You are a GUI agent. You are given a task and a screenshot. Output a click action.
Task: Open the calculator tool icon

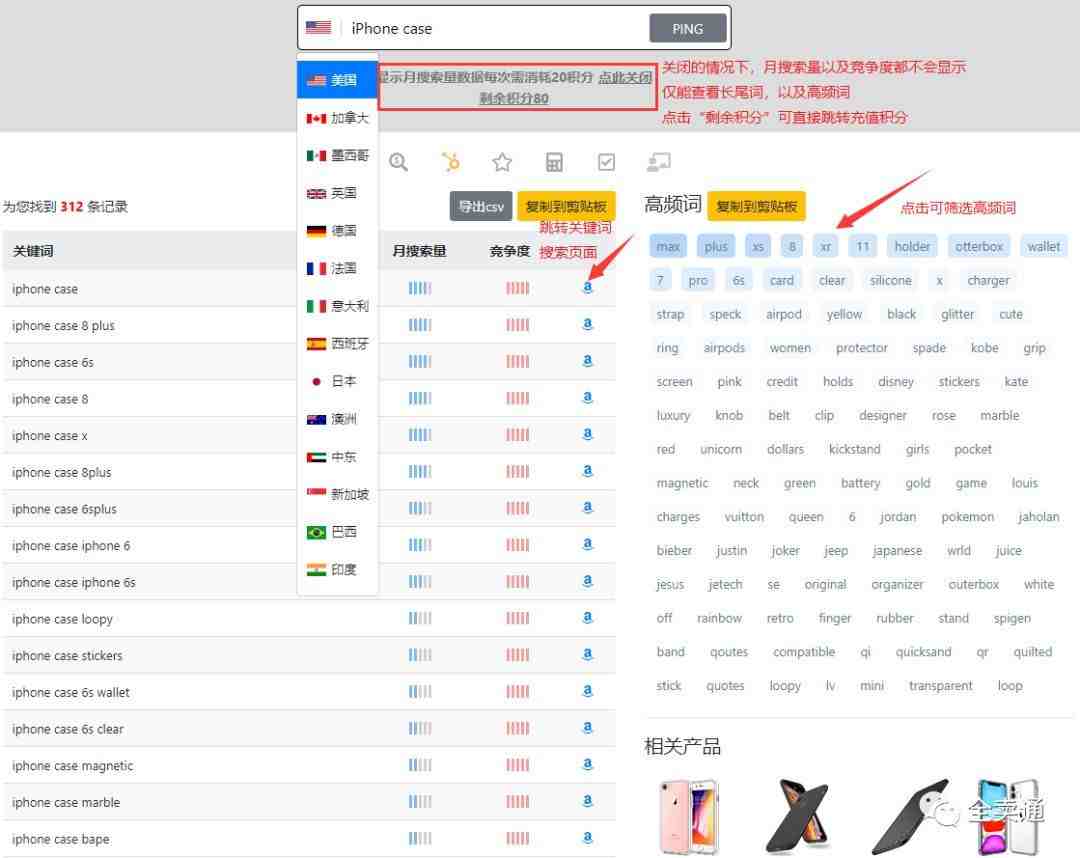point(554,163)
